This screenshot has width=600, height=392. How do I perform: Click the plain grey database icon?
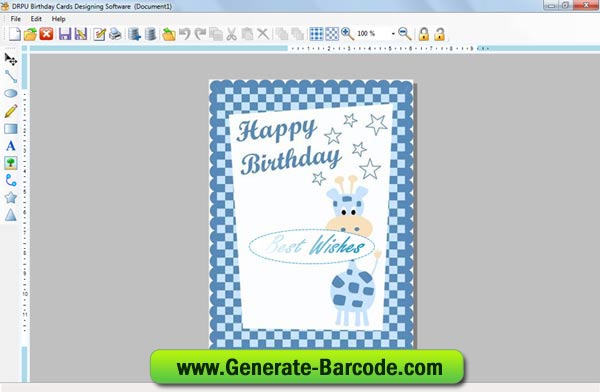(150, 34)
